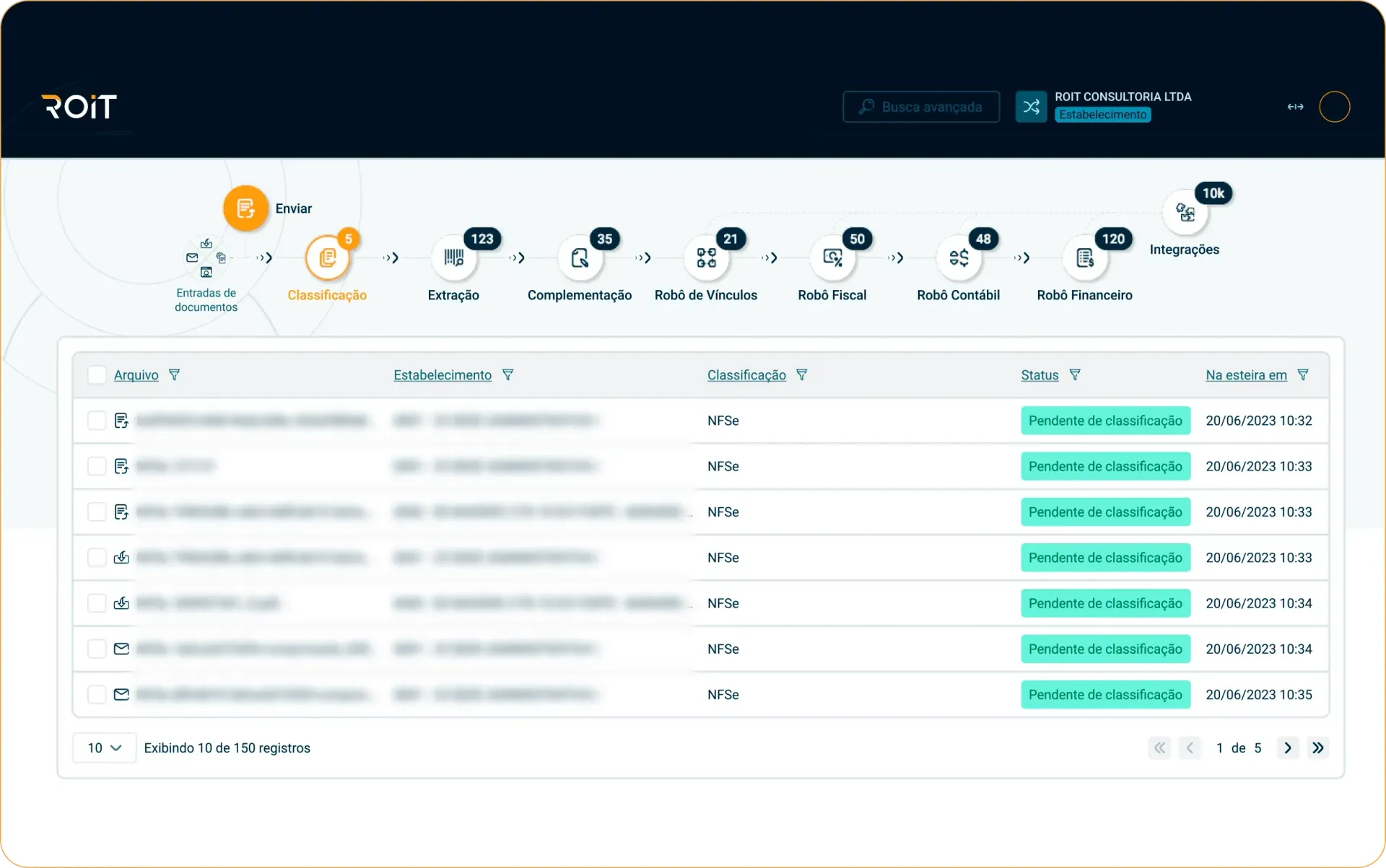This screenshot has width=1386, height=868.
Task: Click Pendente de classificação status in 10:35 row
Action: pos(1105,694)
